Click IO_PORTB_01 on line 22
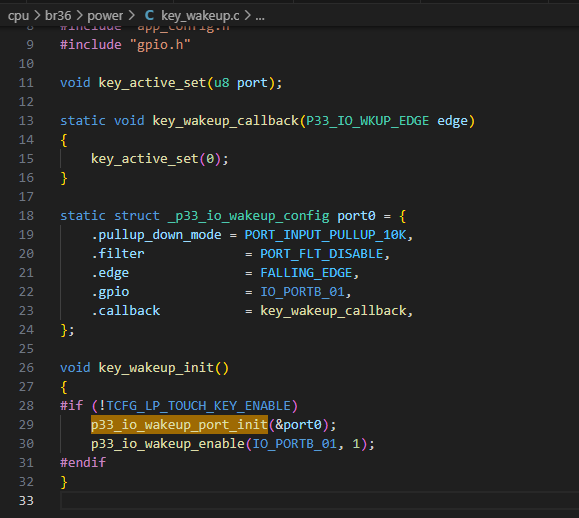The image size is (579, 518). tap(302, 292)
